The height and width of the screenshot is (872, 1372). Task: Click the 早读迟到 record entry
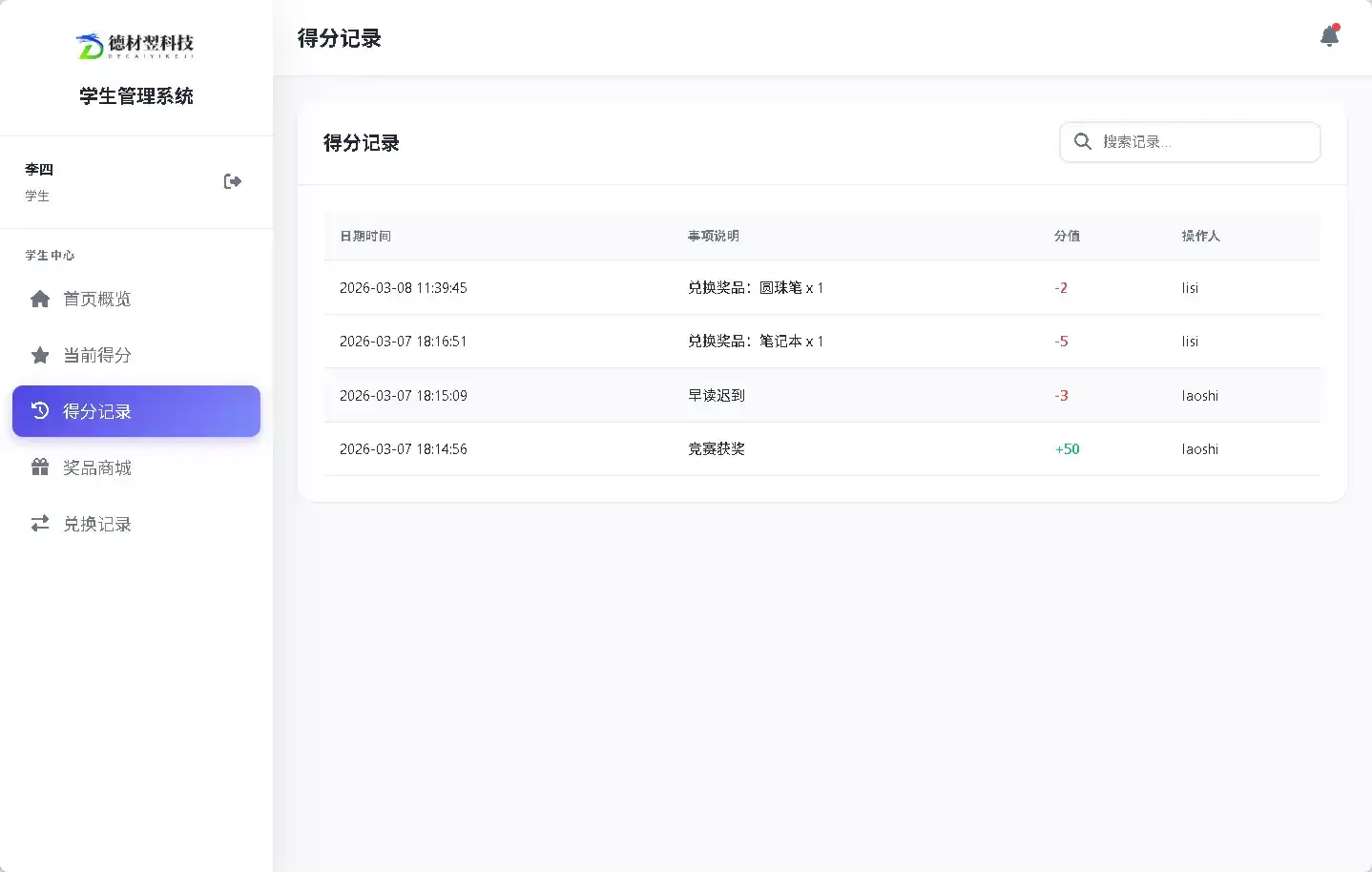(x=716, y=395)
